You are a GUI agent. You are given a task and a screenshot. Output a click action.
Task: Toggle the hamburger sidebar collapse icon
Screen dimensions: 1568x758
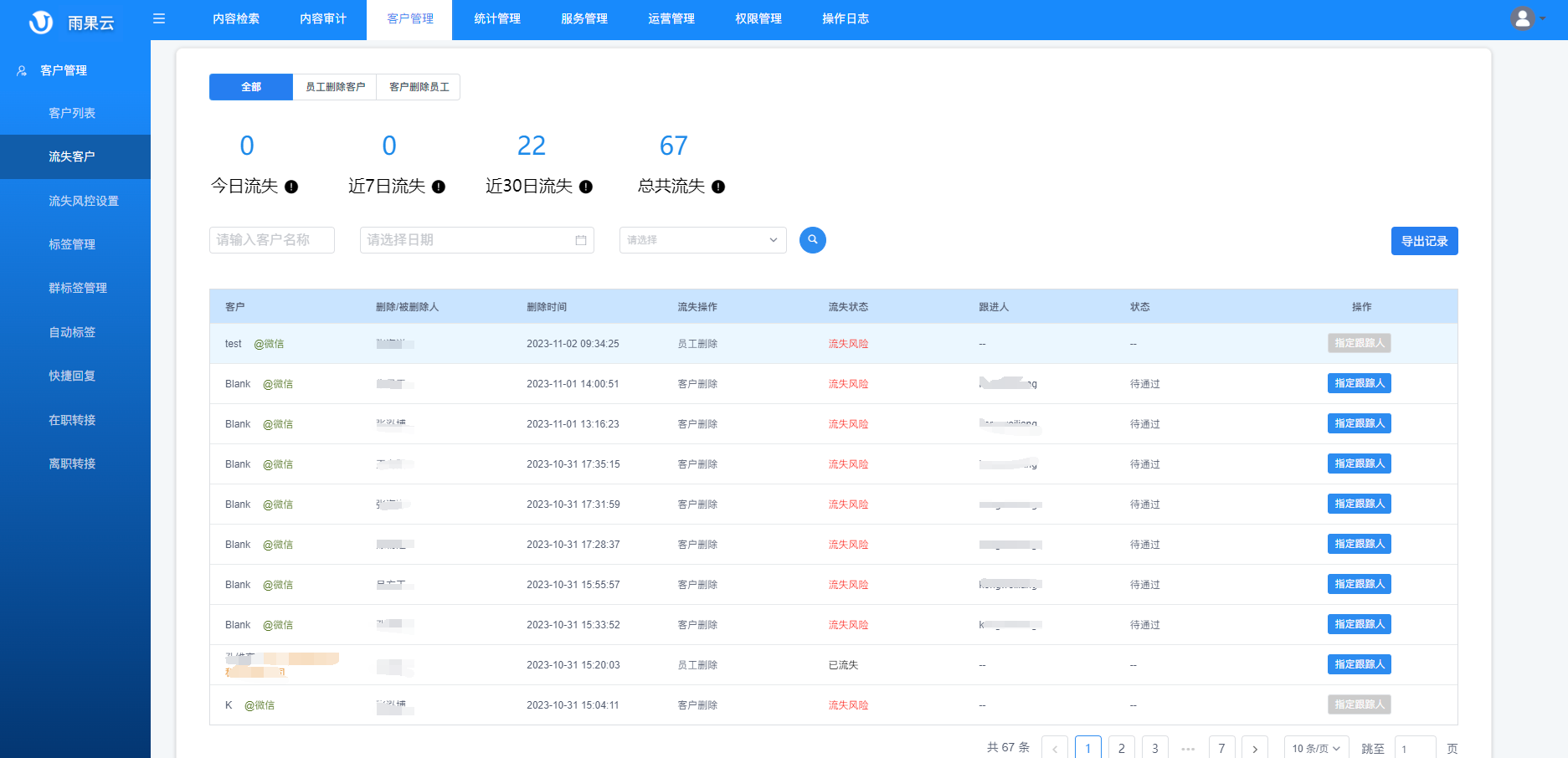click(159, 18)
